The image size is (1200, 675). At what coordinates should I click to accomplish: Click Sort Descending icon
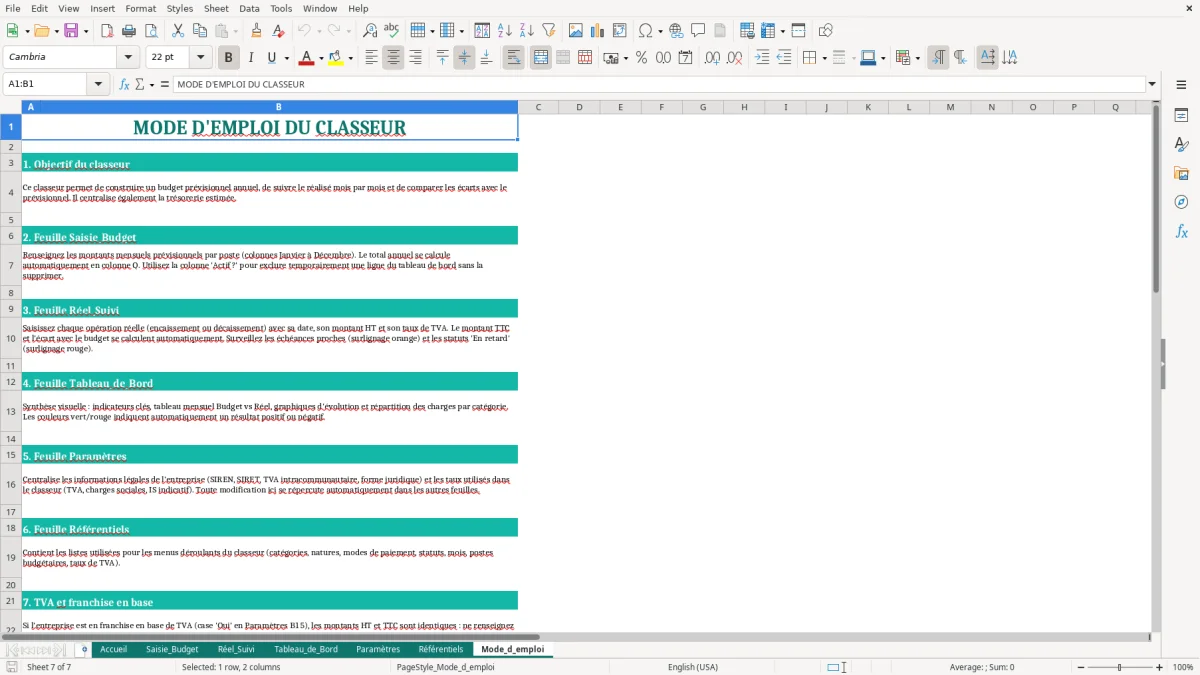click(x=526, y=31)
